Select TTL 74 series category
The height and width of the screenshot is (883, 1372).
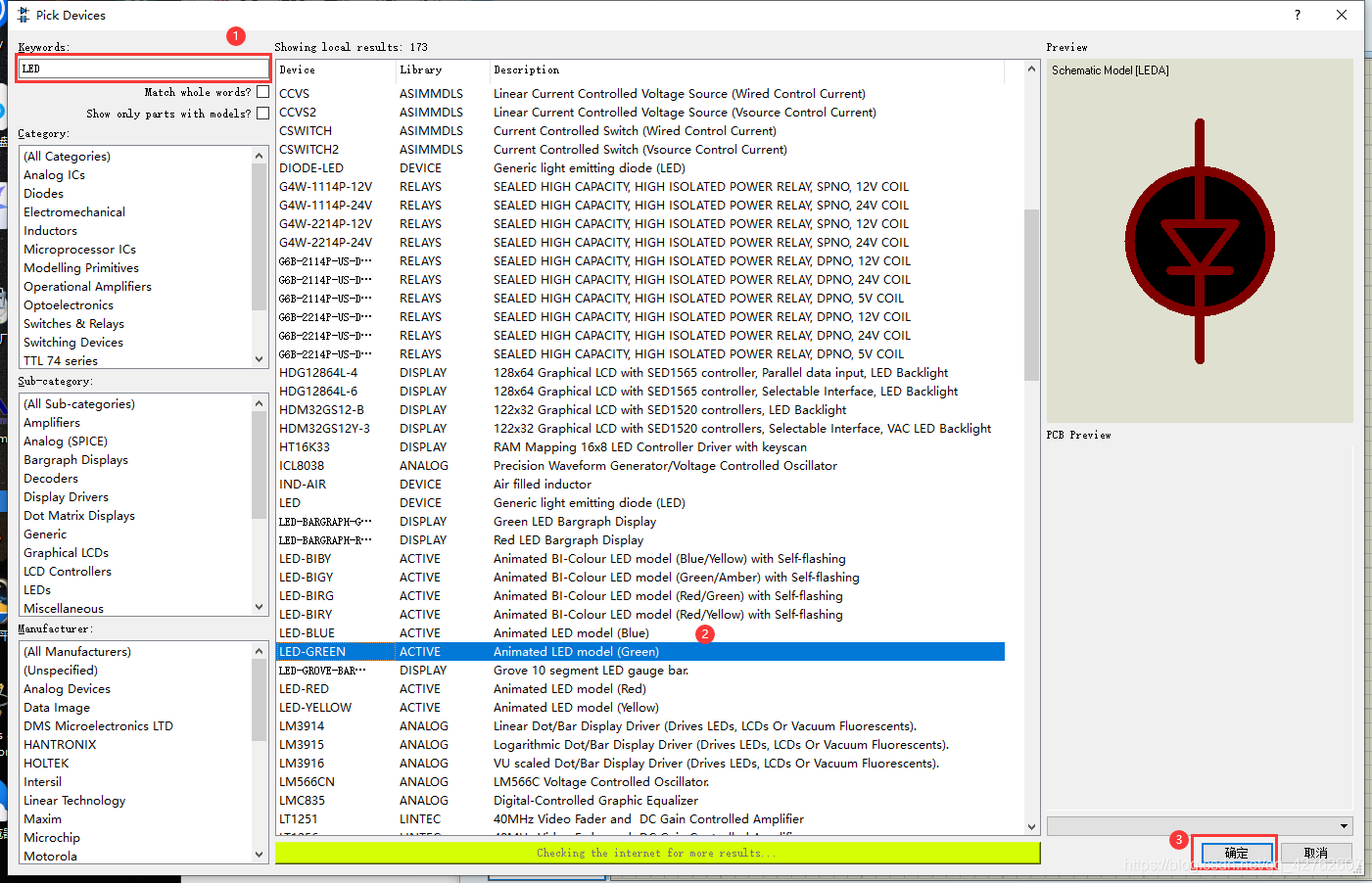[61, 361]
